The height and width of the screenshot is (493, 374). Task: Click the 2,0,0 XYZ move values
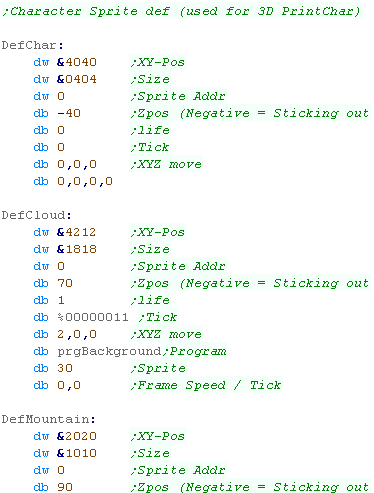tap(77, 334)
